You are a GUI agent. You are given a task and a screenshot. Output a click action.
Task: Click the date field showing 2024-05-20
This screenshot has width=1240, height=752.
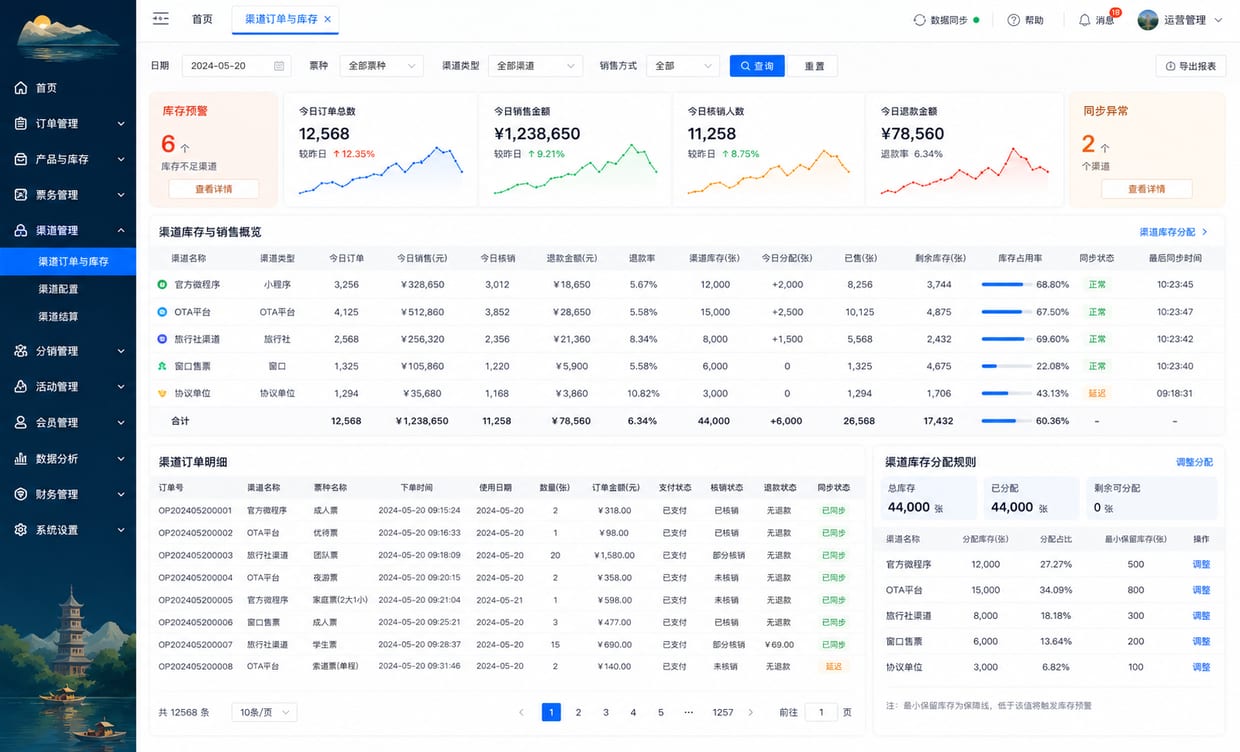[235, 66]
